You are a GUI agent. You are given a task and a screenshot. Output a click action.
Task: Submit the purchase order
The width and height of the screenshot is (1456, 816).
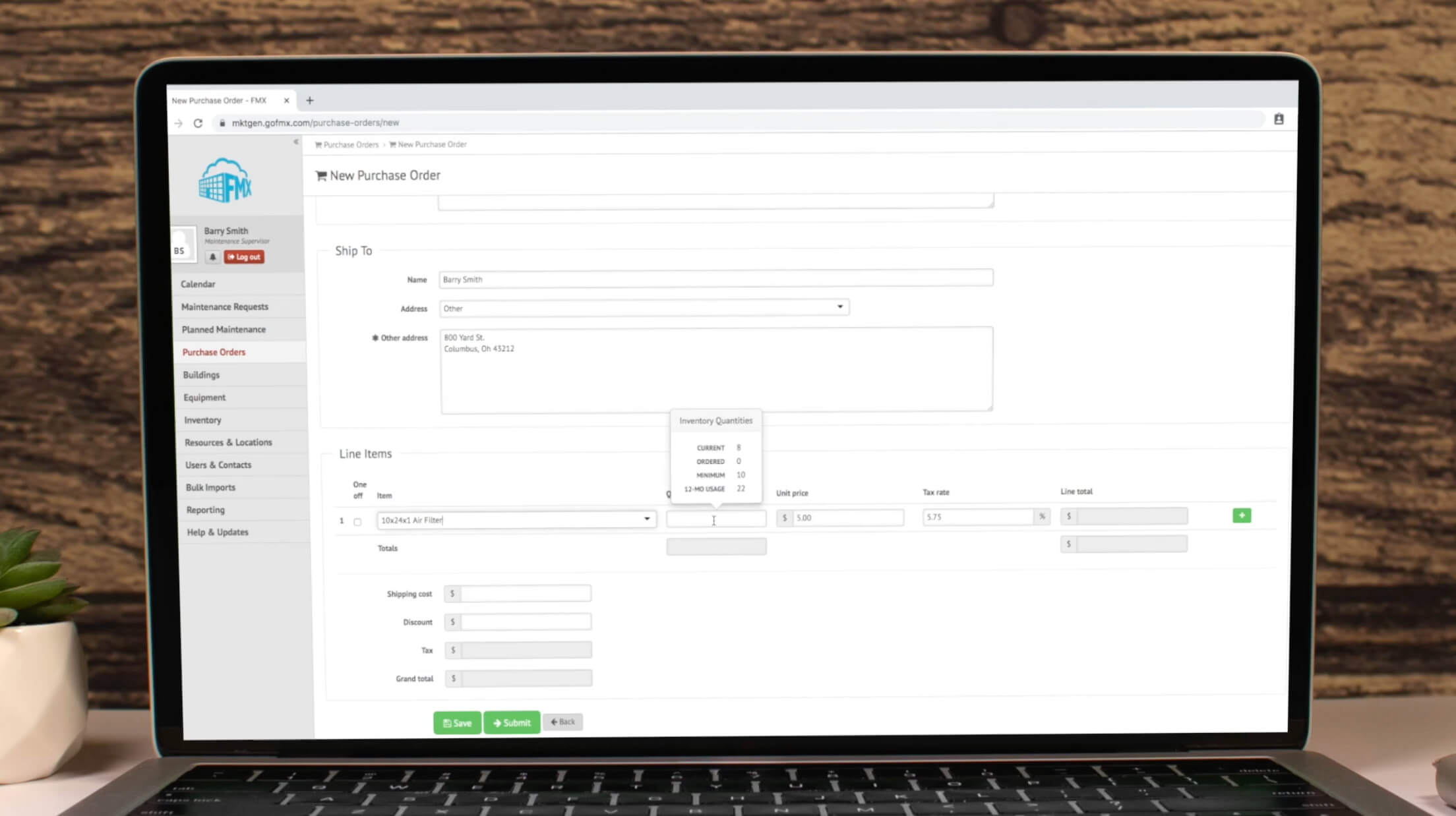(512, 722)
